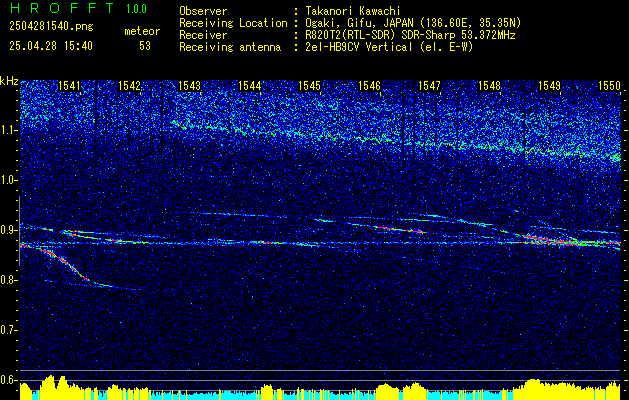Click the 1550 time marker

tap(610, 85)
